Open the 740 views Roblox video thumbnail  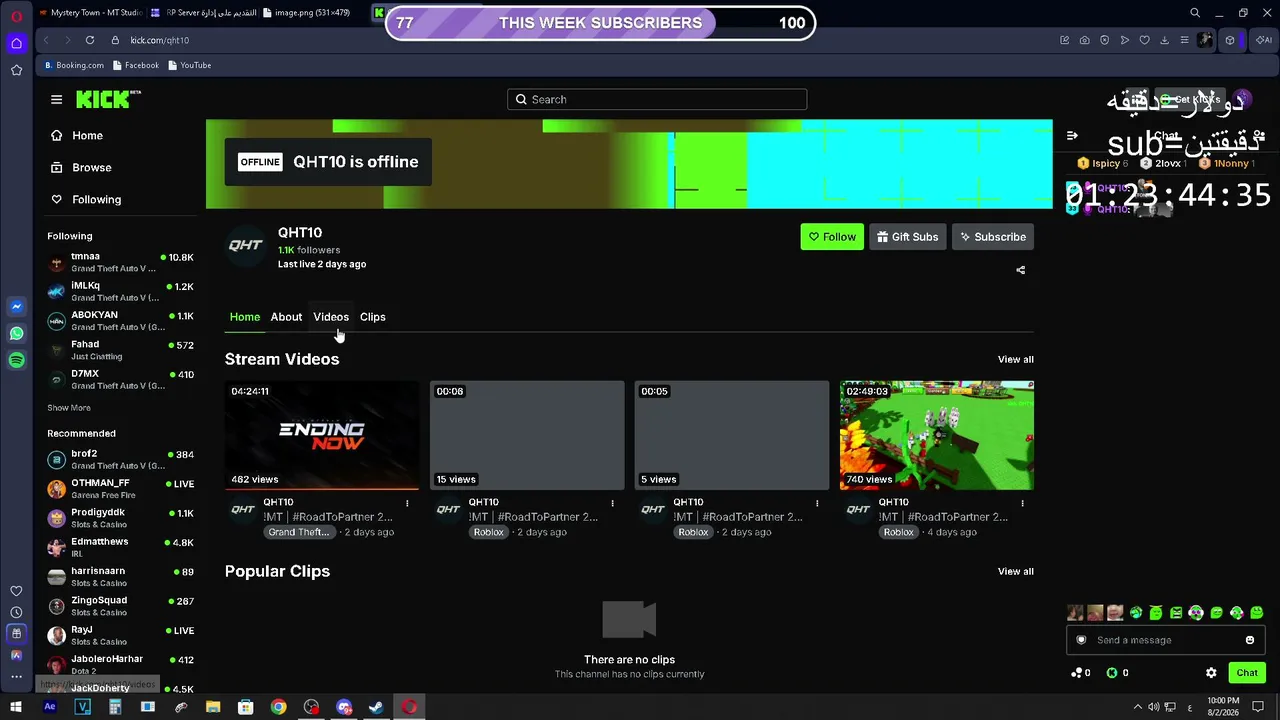pyautogui.click(x=937, y=435)
